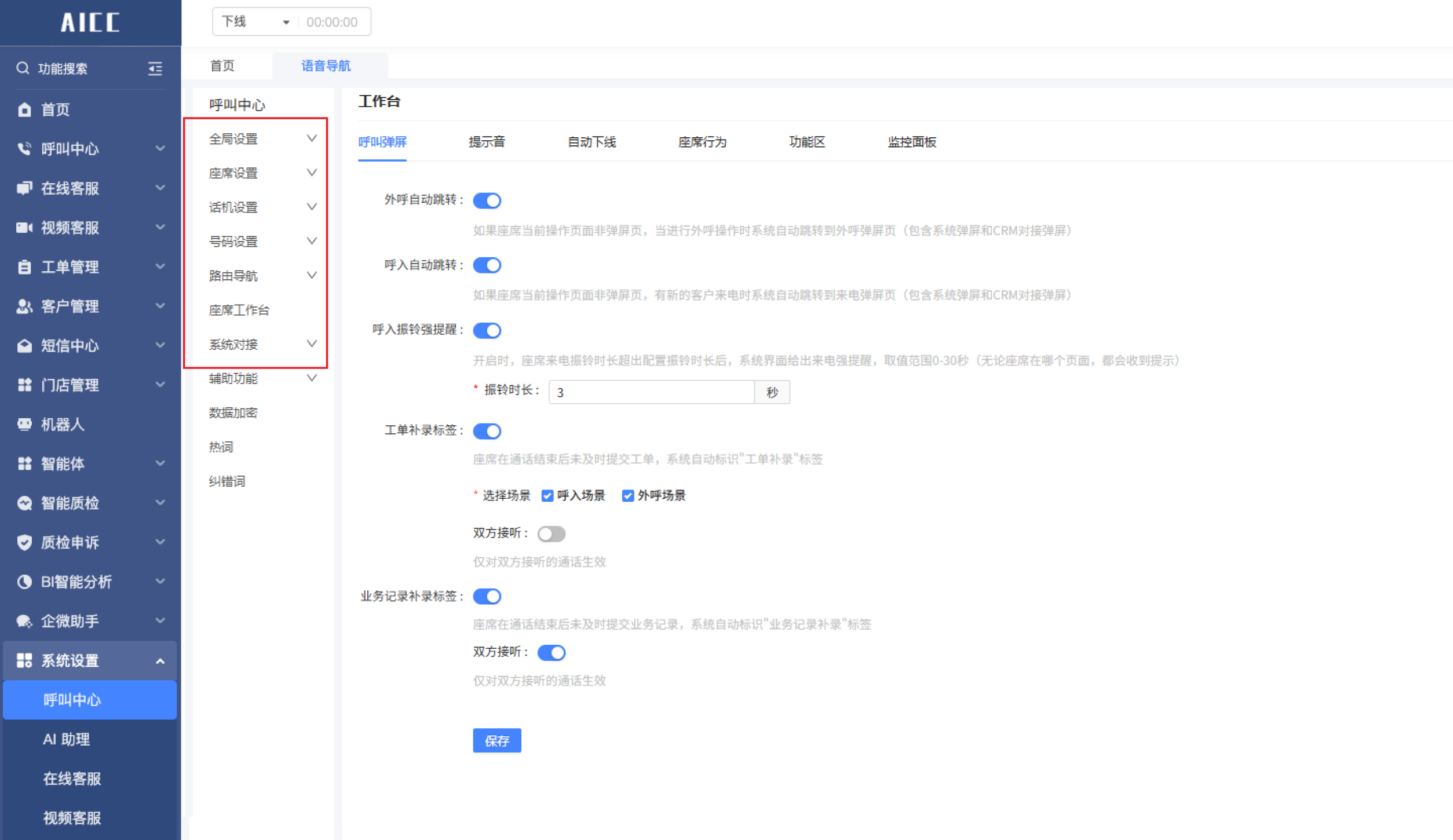Click the function search magnifier icon
The width and height of the screenshot is (1453, 840).
23,68
